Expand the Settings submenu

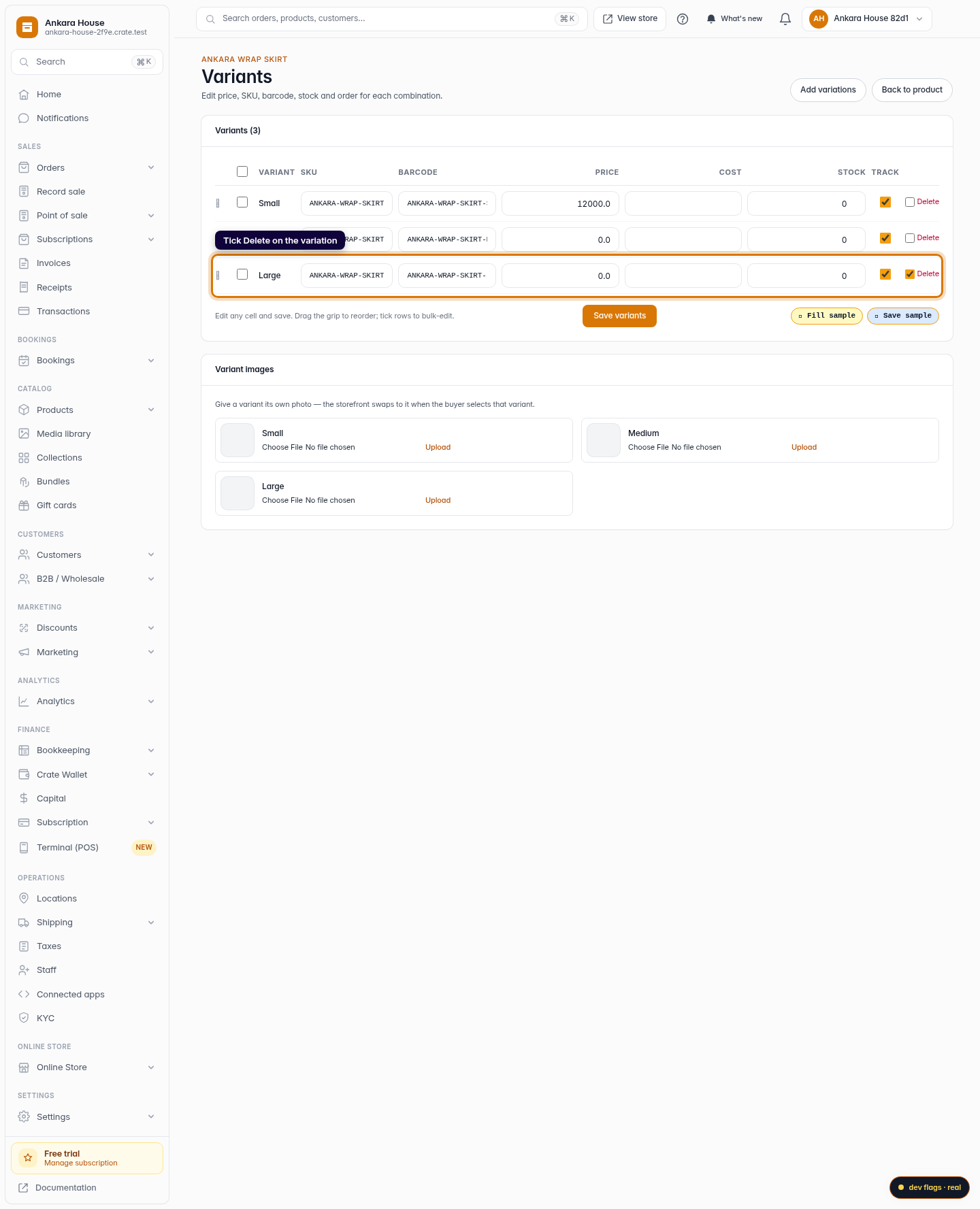pos(87,1117)
